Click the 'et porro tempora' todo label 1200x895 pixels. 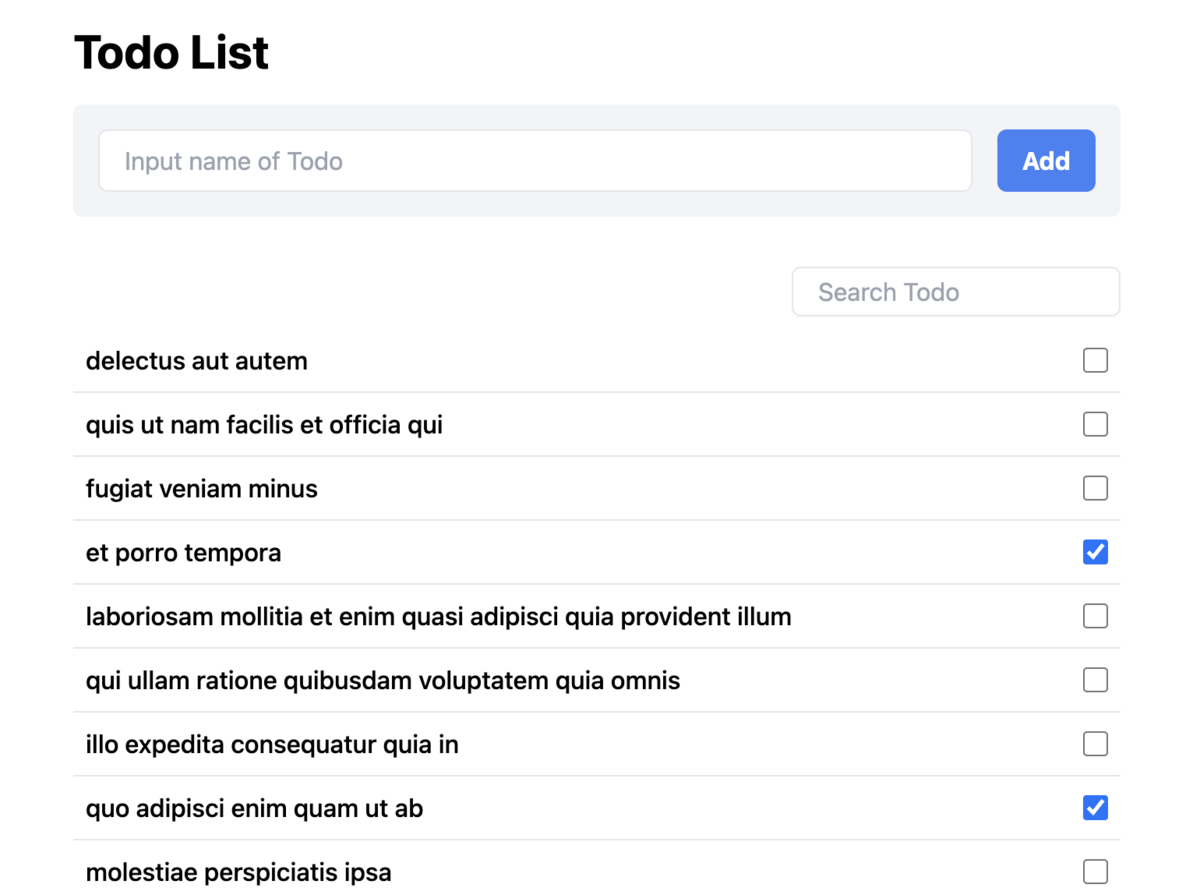184,553
